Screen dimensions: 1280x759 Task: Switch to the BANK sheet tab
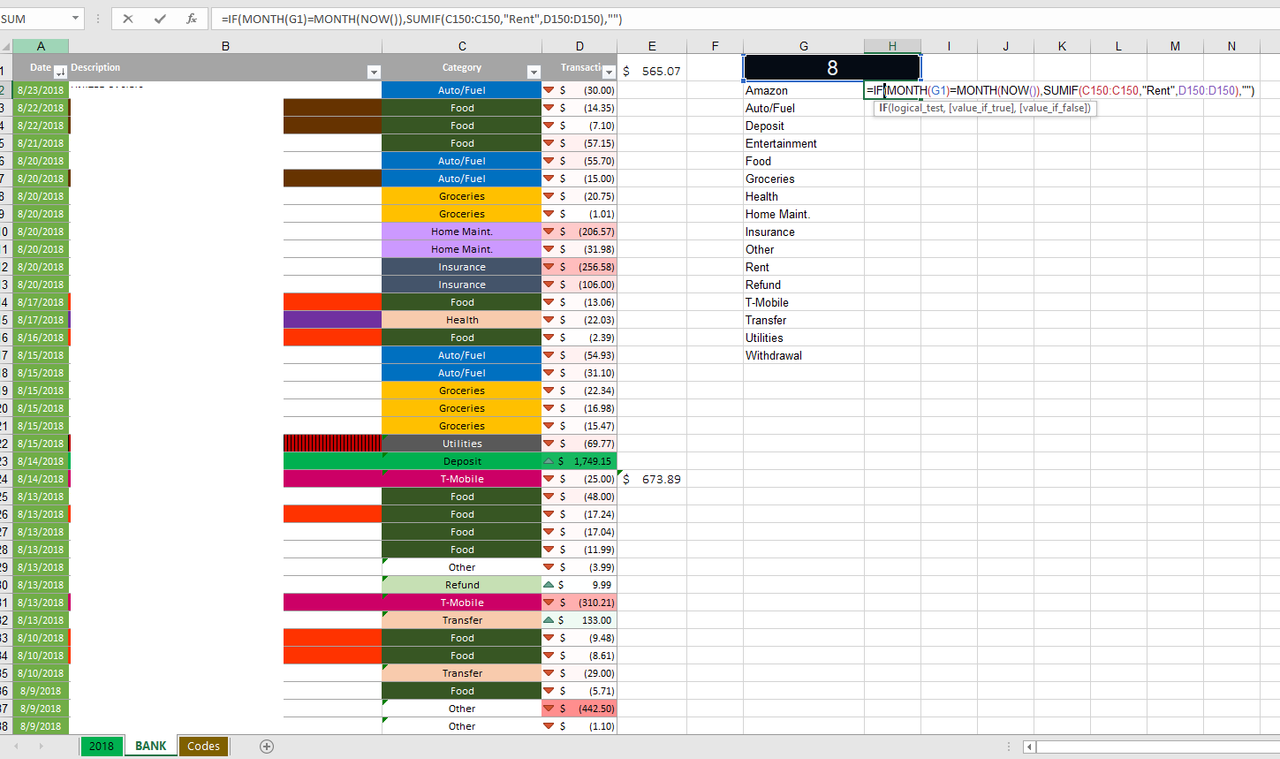point(151,746)
